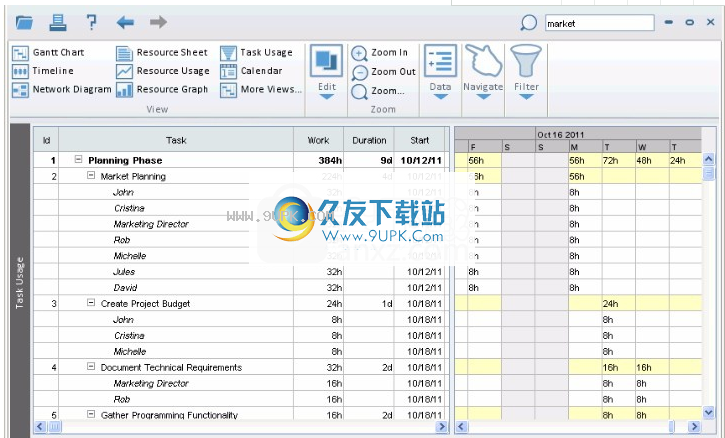Click the Task column header

176,140
